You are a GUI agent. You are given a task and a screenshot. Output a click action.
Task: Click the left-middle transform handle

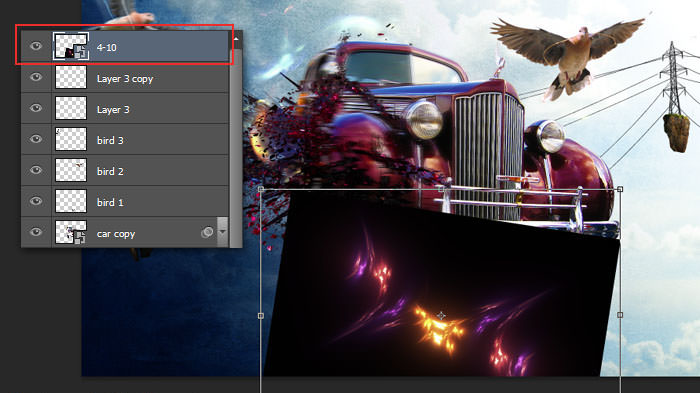(x=261, y=316)
